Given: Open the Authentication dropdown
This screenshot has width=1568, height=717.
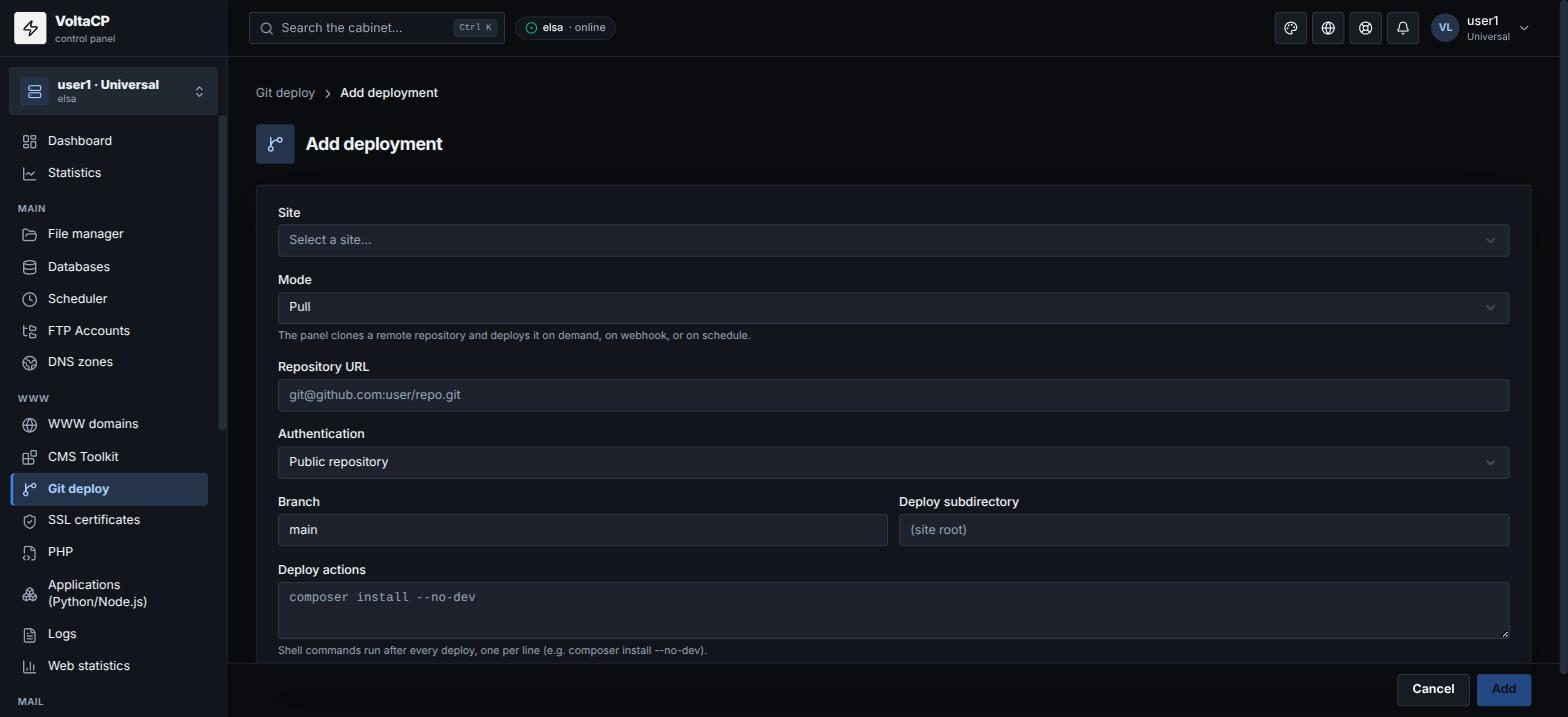Looking at the screenshot, I should pyautogui.click(x=893, y=462).
